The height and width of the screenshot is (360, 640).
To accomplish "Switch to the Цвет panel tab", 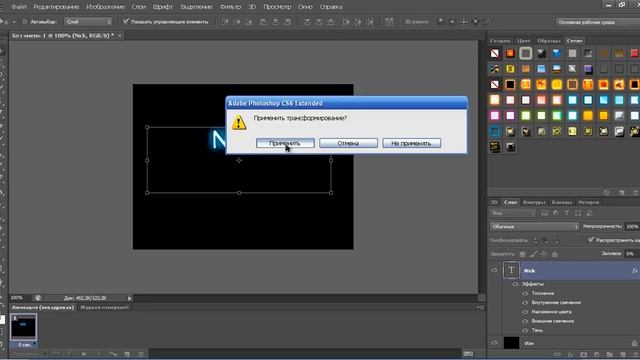I will 523,41.
